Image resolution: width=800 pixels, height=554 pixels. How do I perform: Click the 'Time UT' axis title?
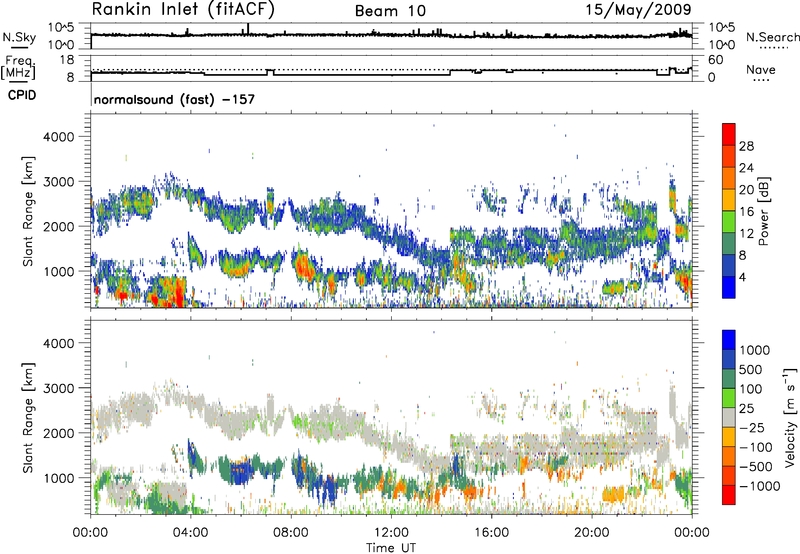point(391,547)
